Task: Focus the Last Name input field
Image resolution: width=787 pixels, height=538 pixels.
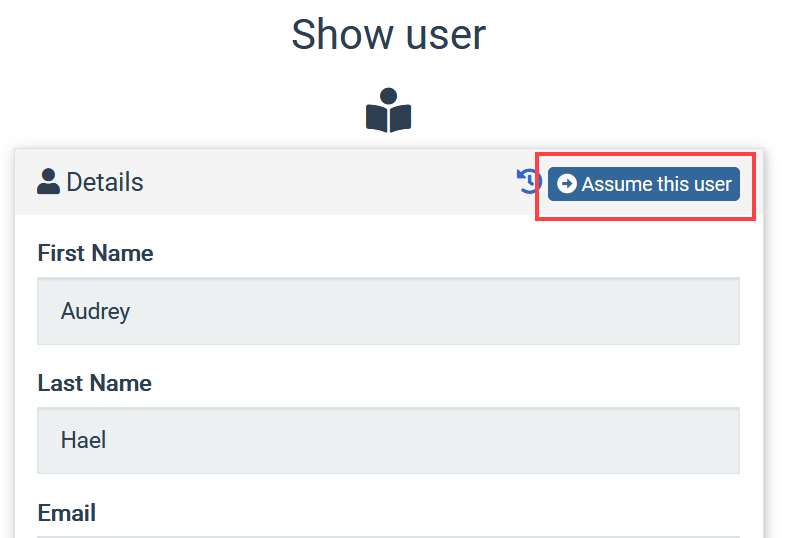Action: (x=388, y=441)
